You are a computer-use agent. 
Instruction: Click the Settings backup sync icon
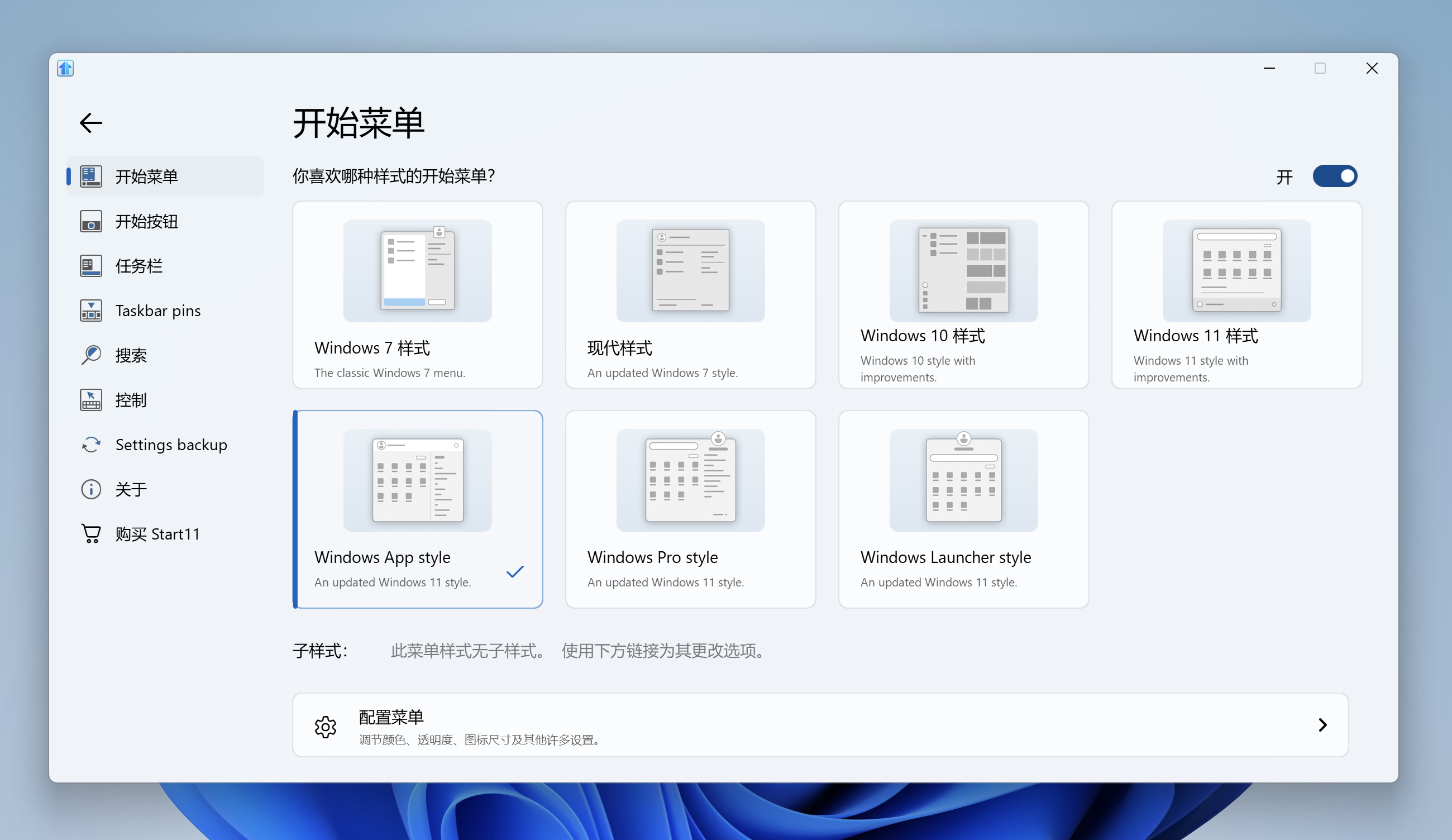pyautogui.click(x=90, y=444)
